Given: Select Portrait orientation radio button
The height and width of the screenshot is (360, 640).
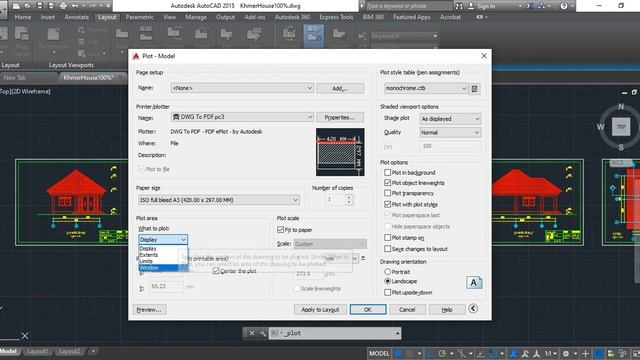Looking at the screenshot, I should [x=387, y=271].
